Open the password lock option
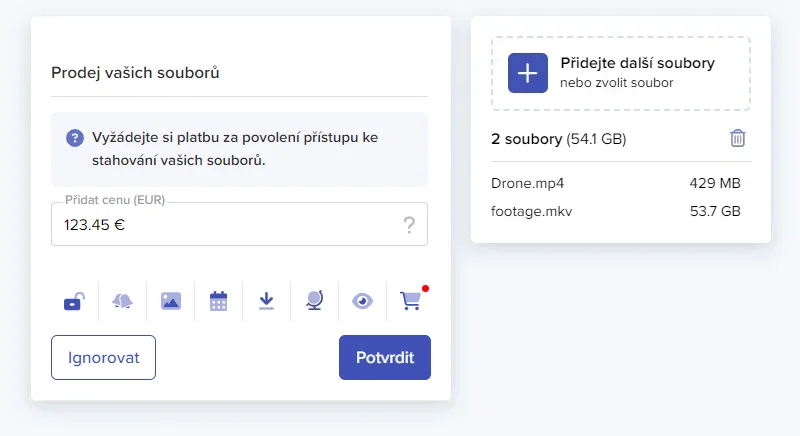This screenshot has height=436, width=800. click(x=74, y=300)
